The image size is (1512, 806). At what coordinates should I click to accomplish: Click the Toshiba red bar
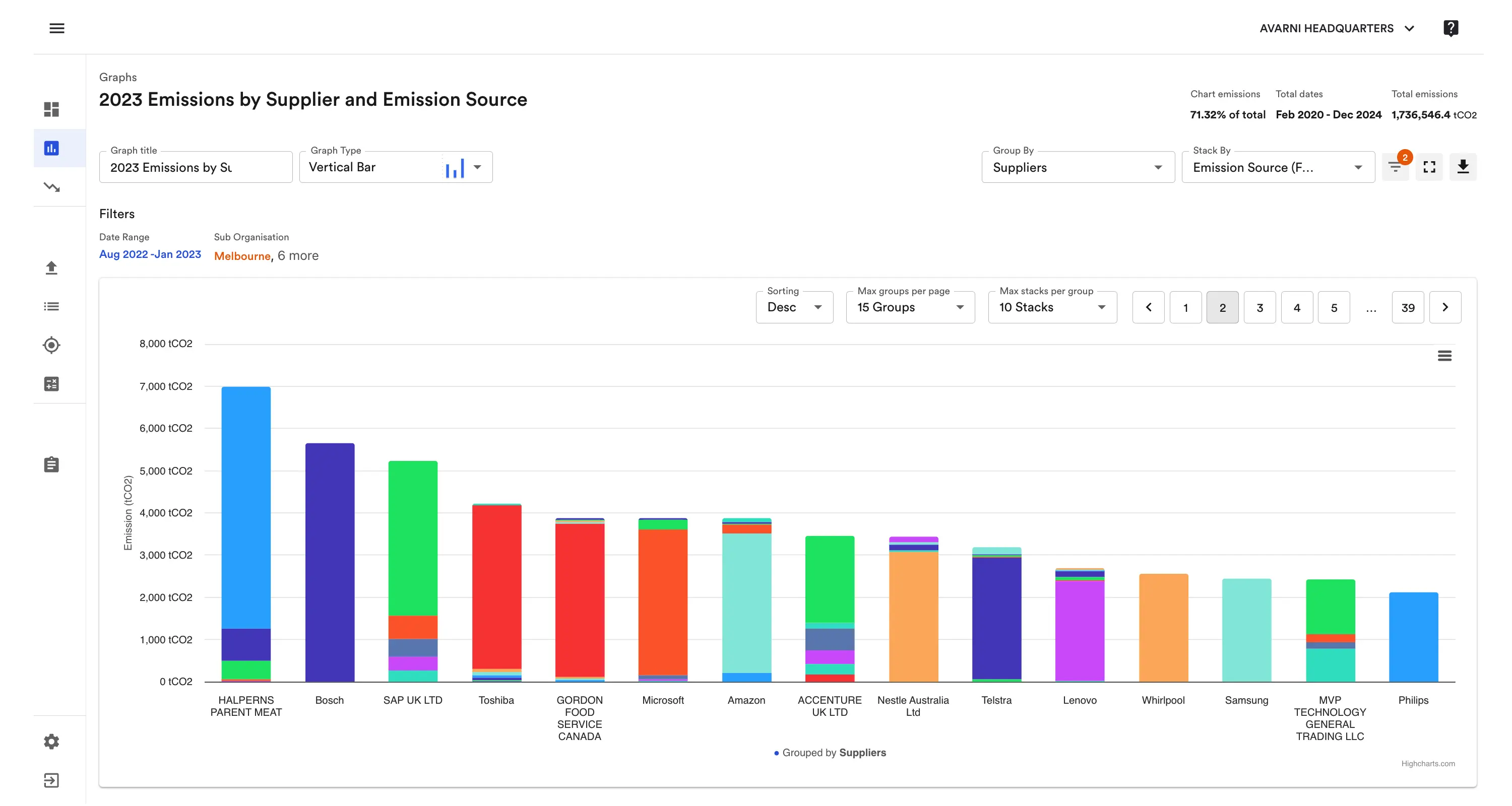pyautogui.click(x=496, y=586)
